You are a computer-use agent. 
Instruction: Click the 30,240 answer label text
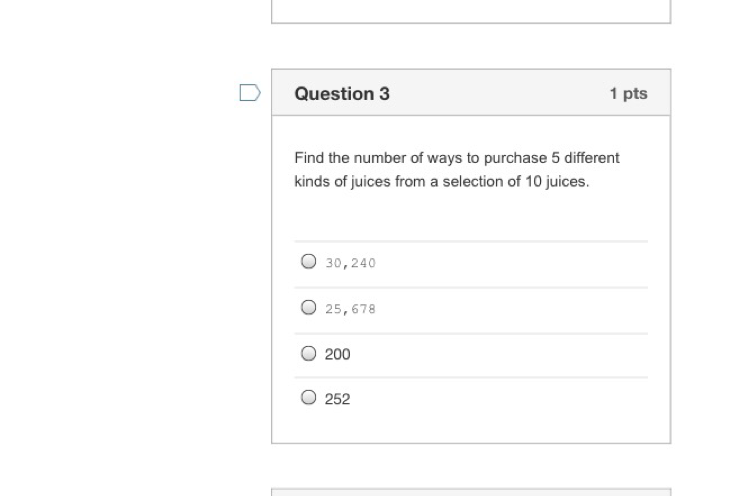(350, 263)
